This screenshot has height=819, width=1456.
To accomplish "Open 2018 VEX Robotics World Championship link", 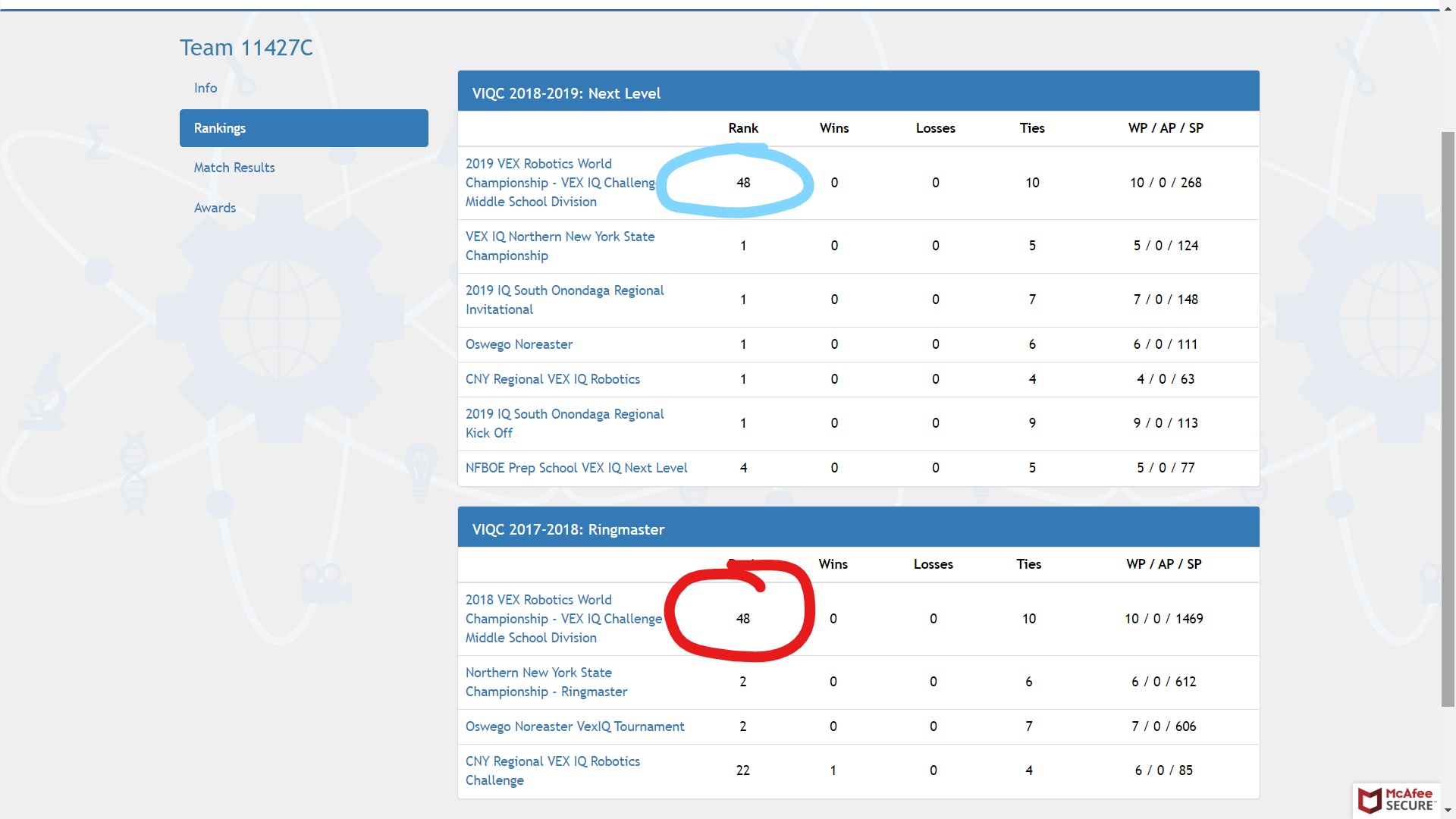I will (563, 619).
